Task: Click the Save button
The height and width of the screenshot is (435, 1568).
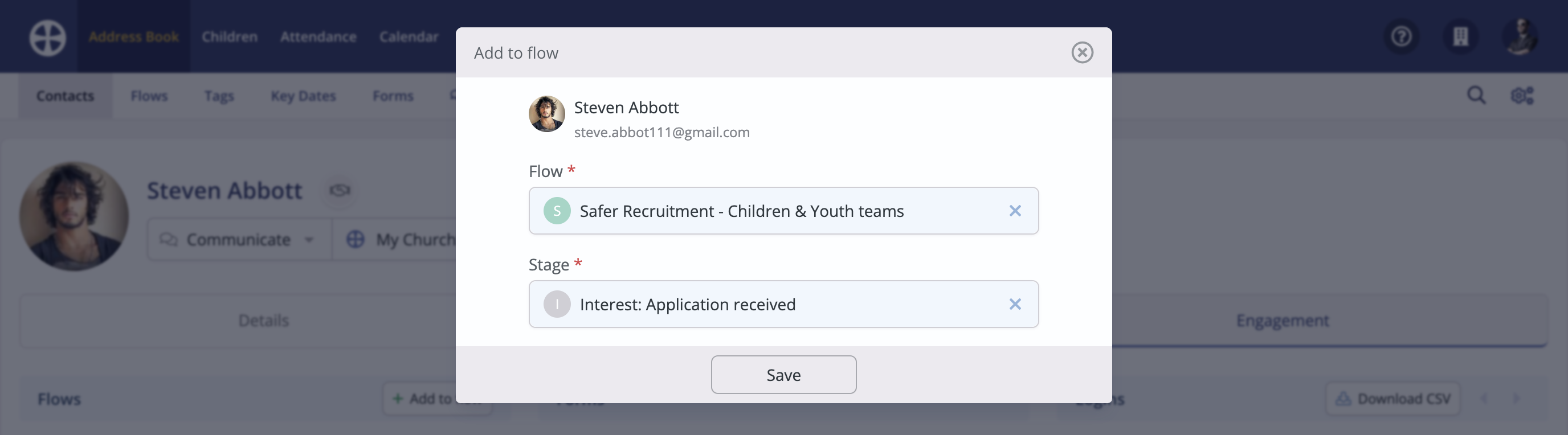Action: [x=783, y=375]
